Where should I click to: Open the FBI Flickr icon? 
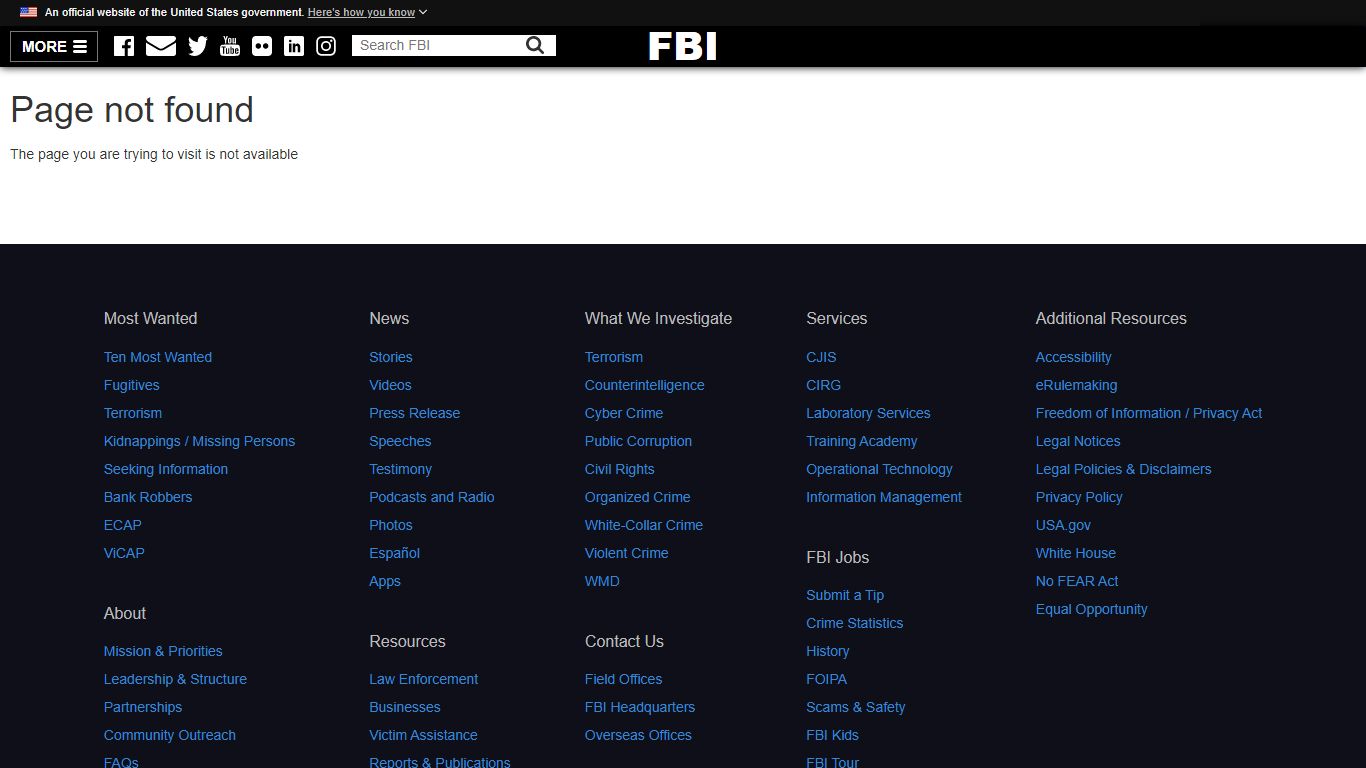[262, 46]
